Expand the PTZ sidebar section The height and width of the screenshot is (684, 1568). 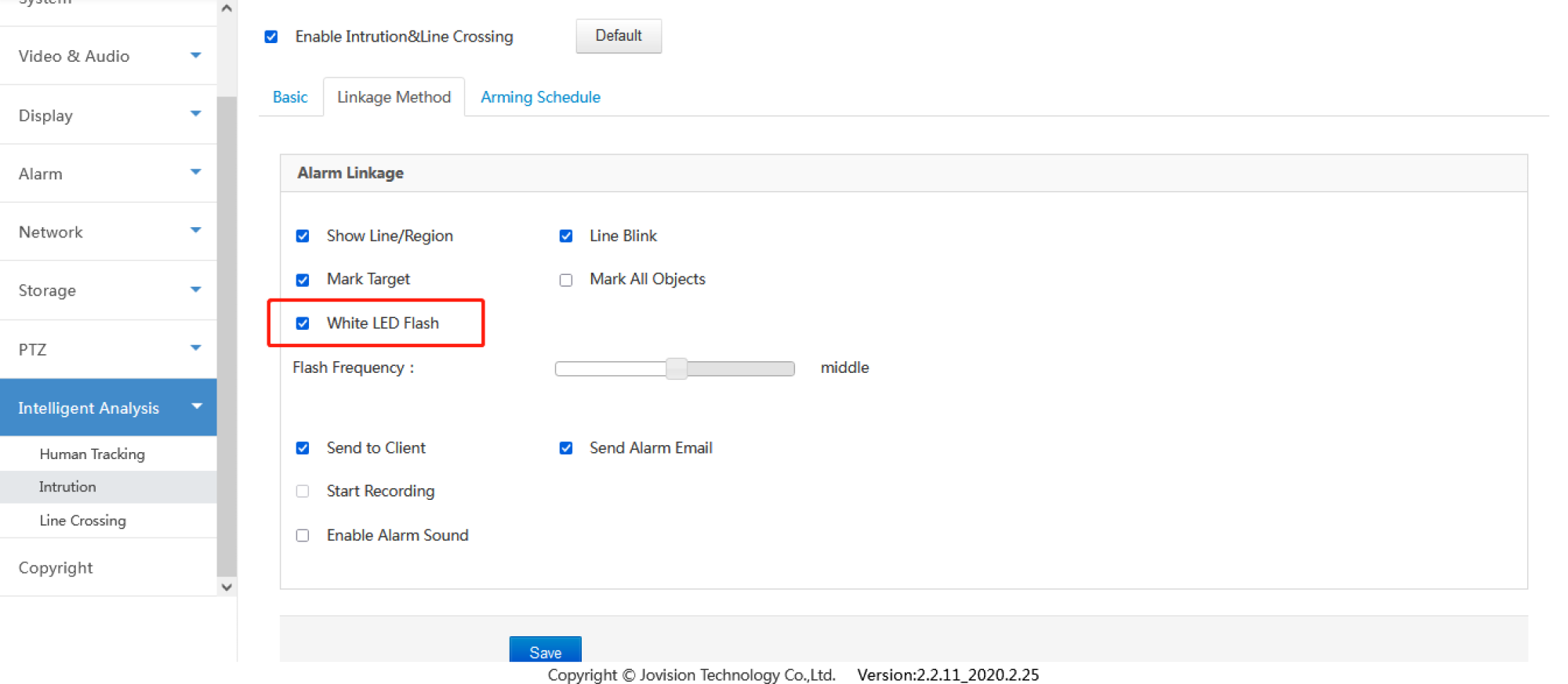[x=195, y=349]
